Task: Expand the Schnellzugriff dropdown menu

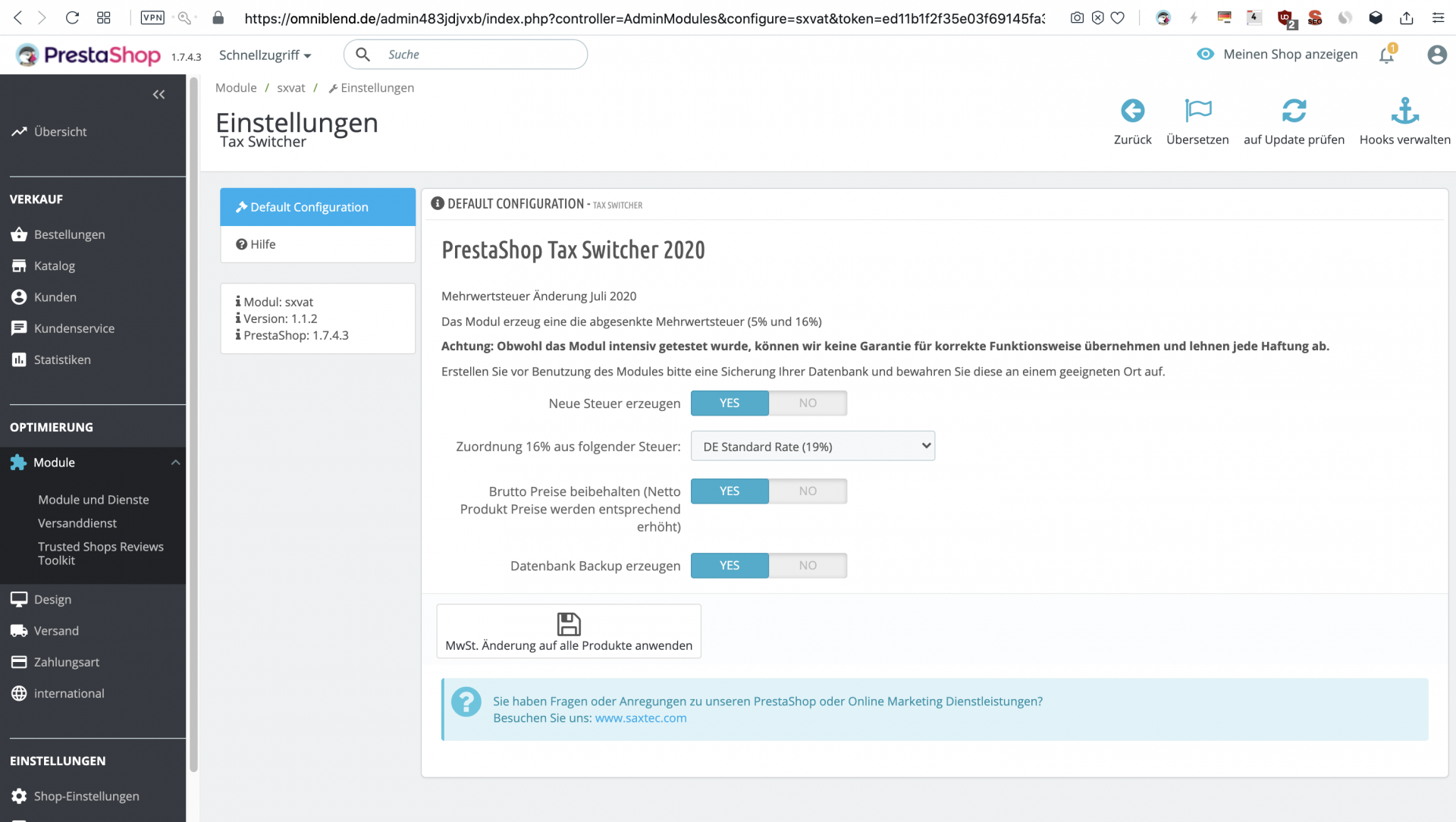Action: pyautogui.click(x=265, y=55)
